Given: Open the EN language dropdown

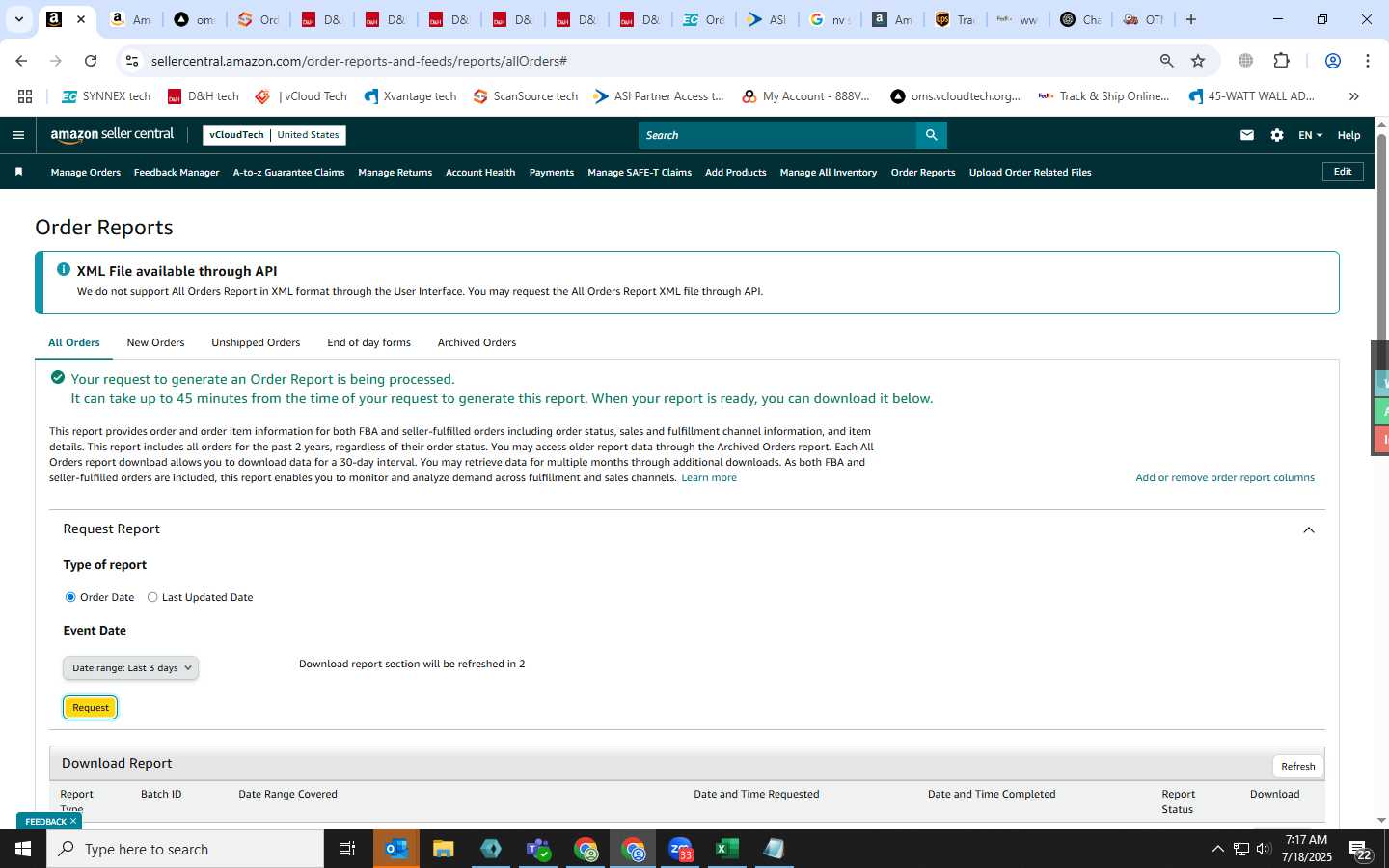Looking at the screenshot, I should (x=1310, y=135).
